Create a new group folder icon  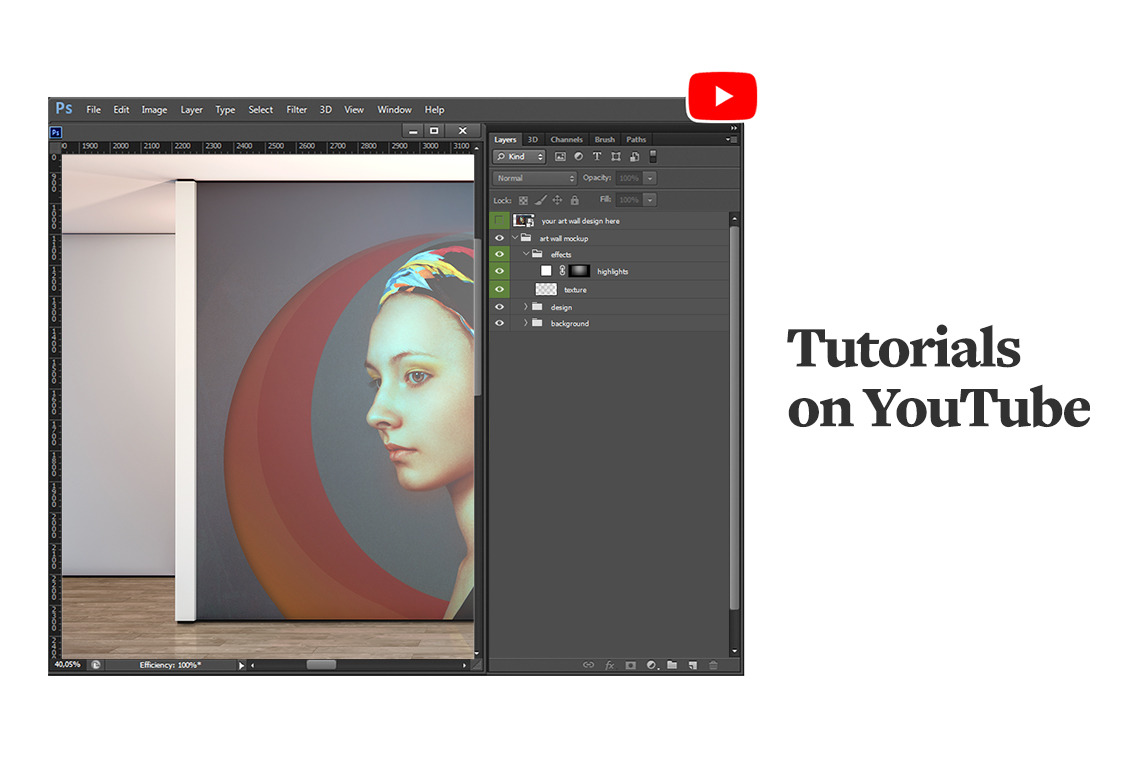click(672, 665)
